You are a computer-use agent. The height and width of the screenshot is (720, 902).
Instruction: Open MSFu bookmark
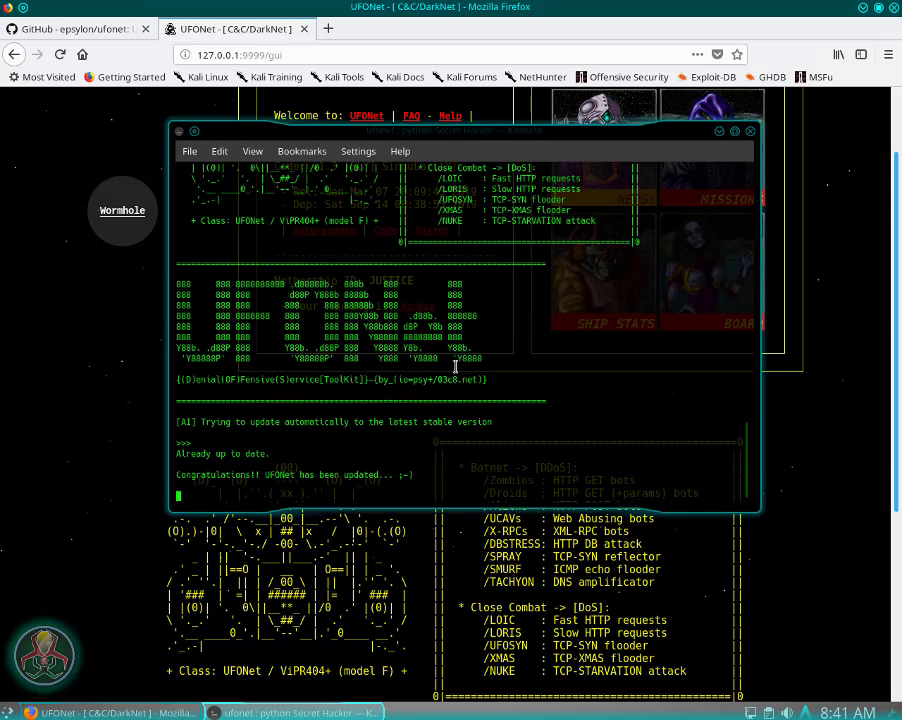coord(814,77)
